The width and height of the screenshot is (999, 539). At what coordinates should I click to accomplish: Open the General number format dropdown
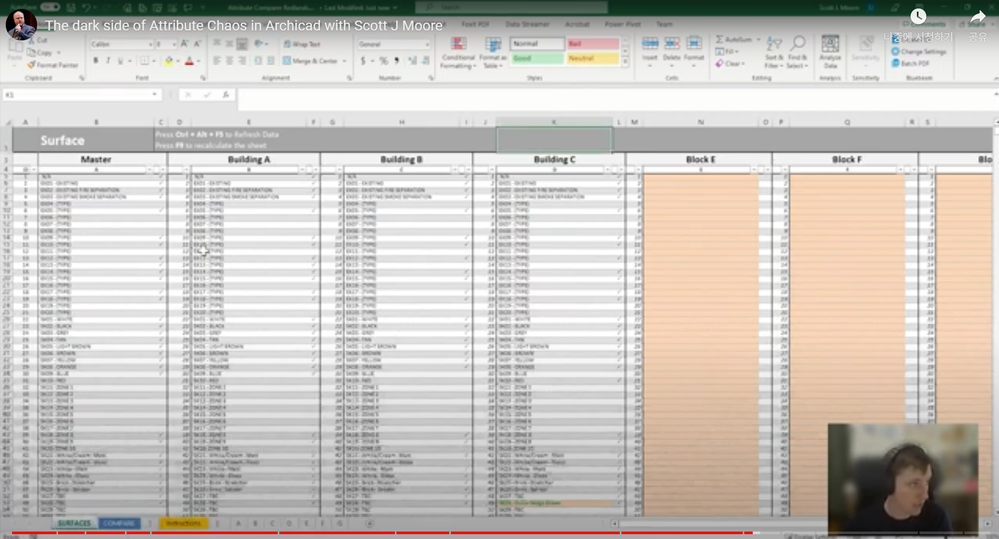pyautogui.click(x=427, y=45)
